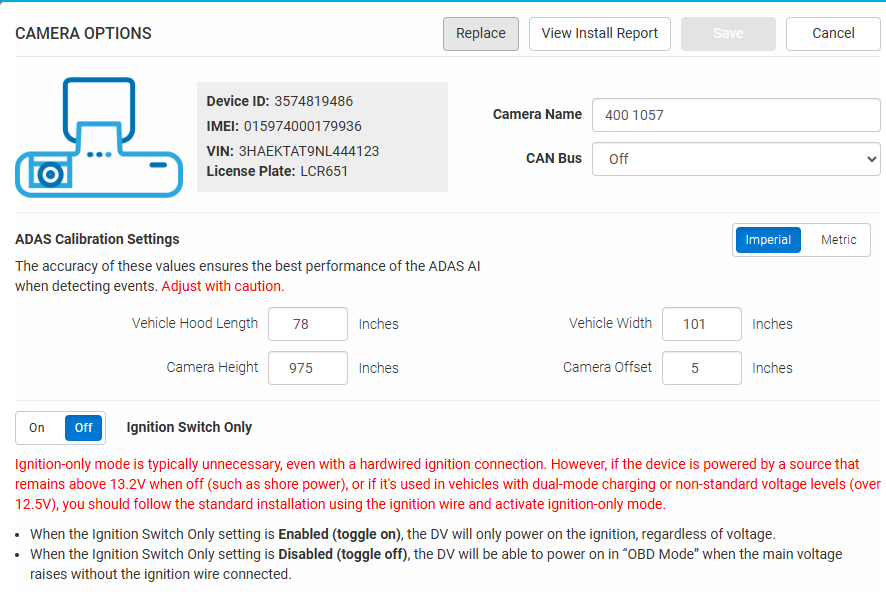Click the grayed-out Save button

pyautogui.click(x=728, y=33)
